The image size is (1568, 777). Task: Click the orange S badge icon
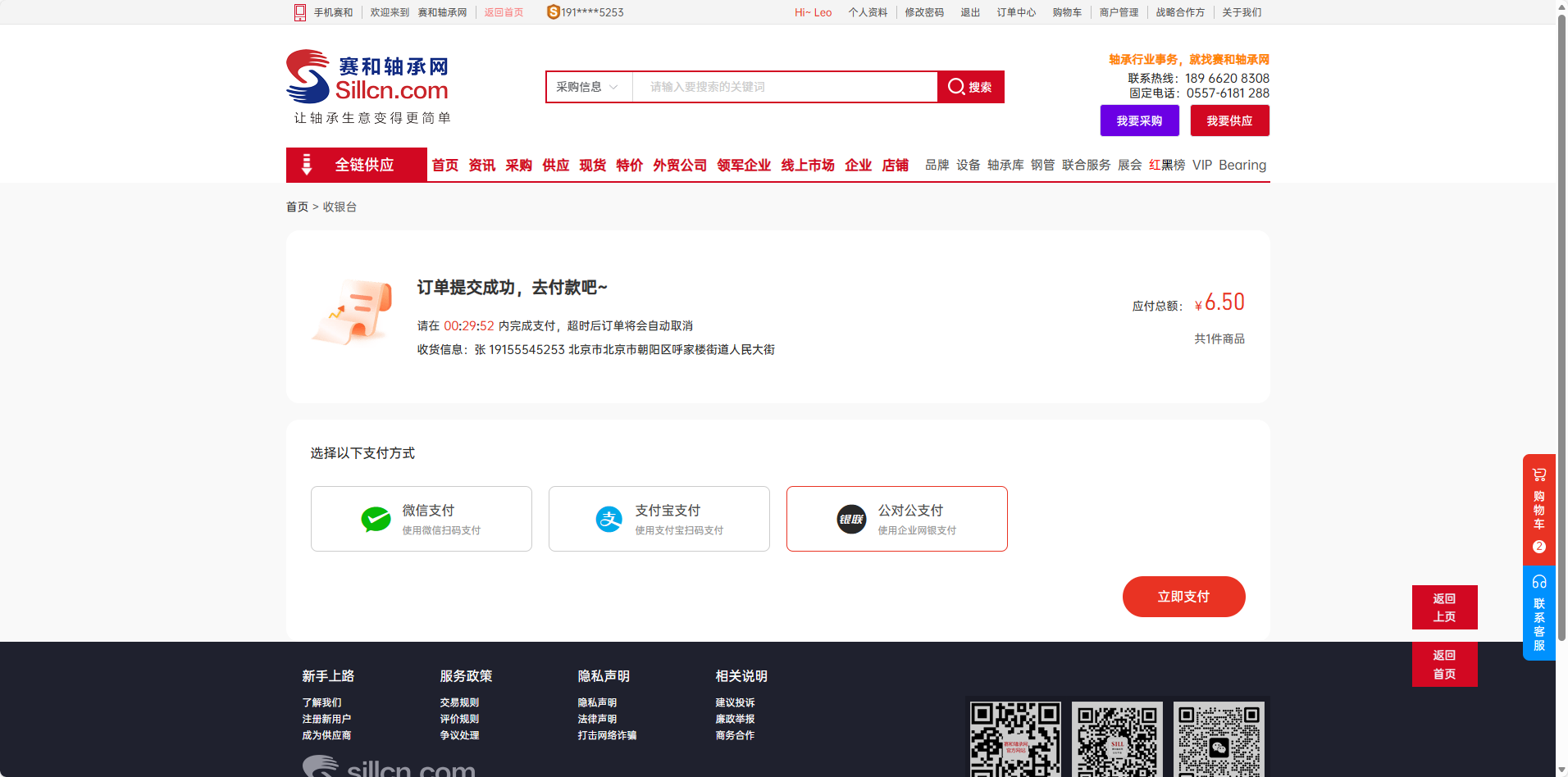pyautogui.click(x=553, y=12)
